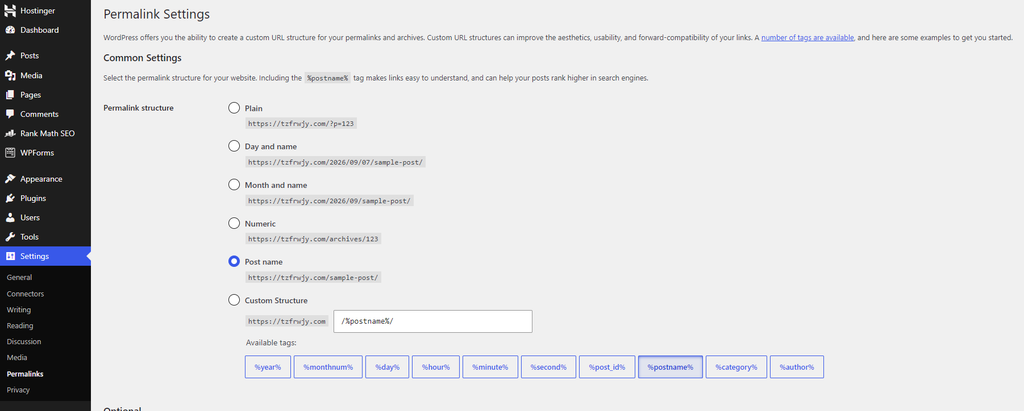Open the Dashboard menu label
The height and width of the screenshot is (411, 1024).
39,30
